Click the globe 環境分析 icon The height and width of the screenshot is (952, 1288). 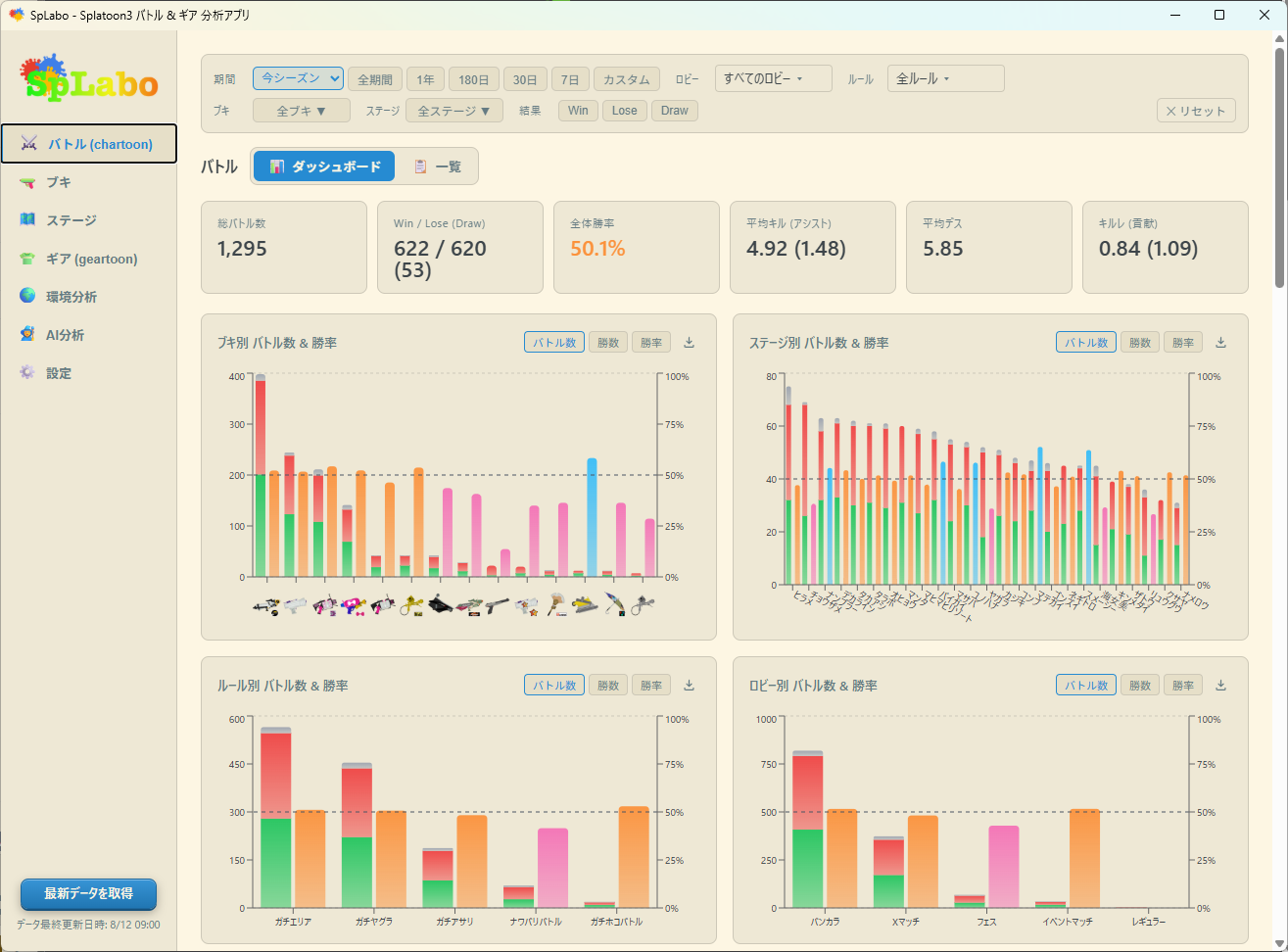[27, 297]
